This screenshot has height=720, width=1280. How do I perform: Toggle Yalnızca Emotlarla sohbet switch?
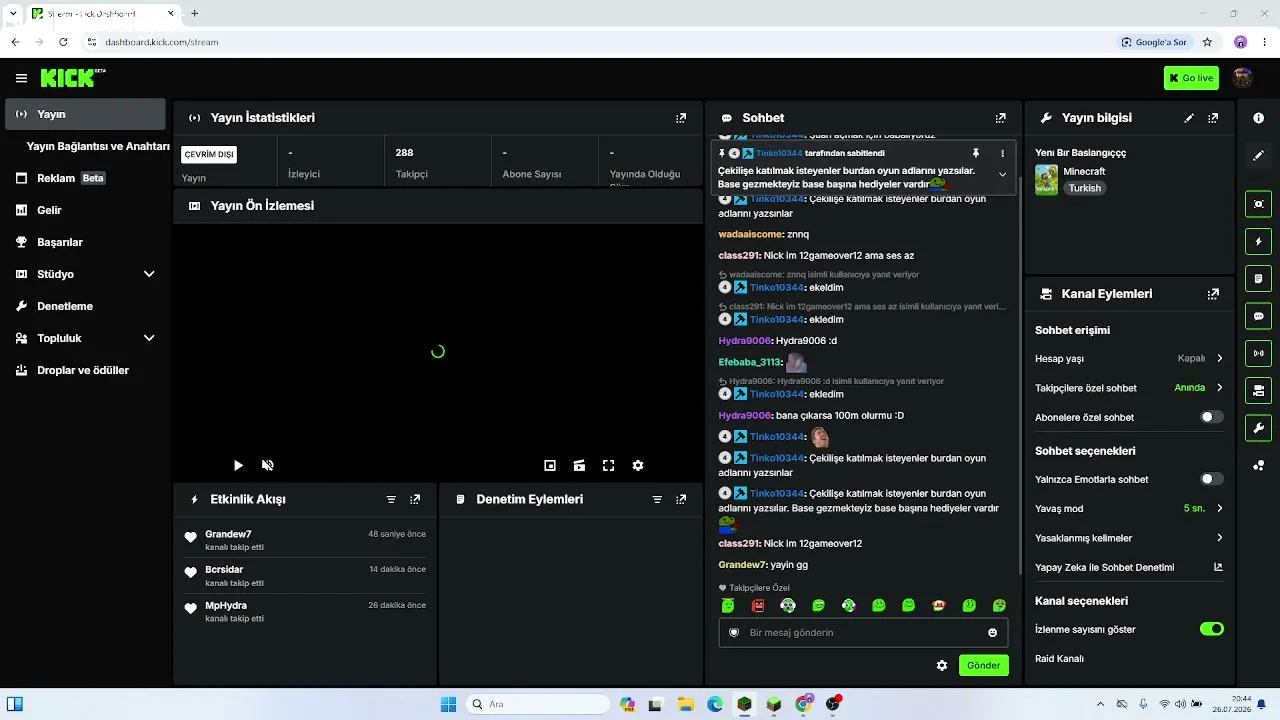pos(1211,479)
